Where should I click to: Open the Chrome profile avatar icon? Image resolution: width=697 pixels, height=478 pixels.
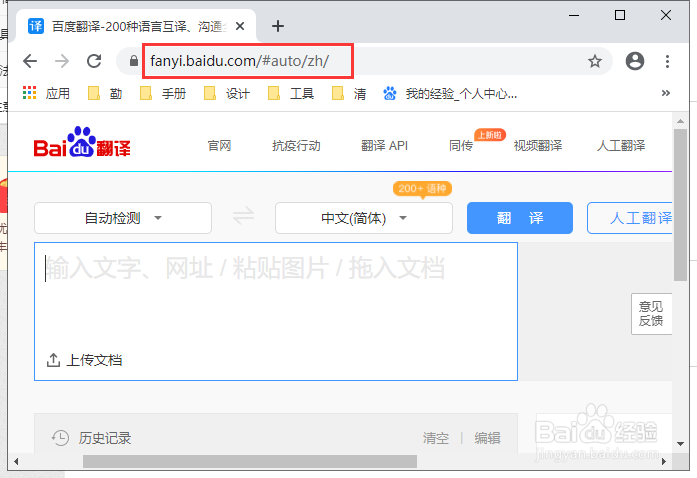tap(635, 61)
